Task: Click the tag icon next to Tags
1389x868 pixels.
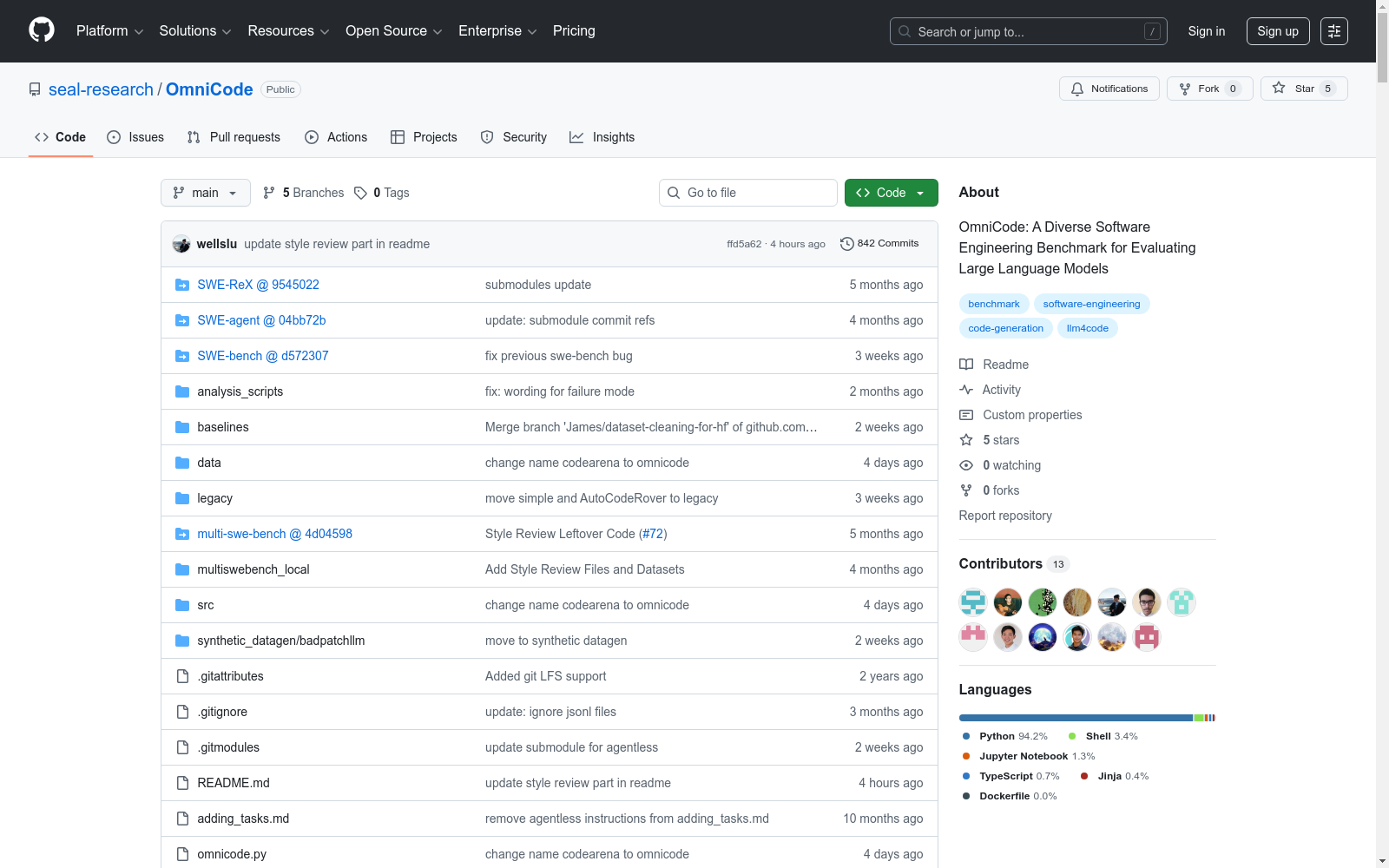Action: [361, 193]
